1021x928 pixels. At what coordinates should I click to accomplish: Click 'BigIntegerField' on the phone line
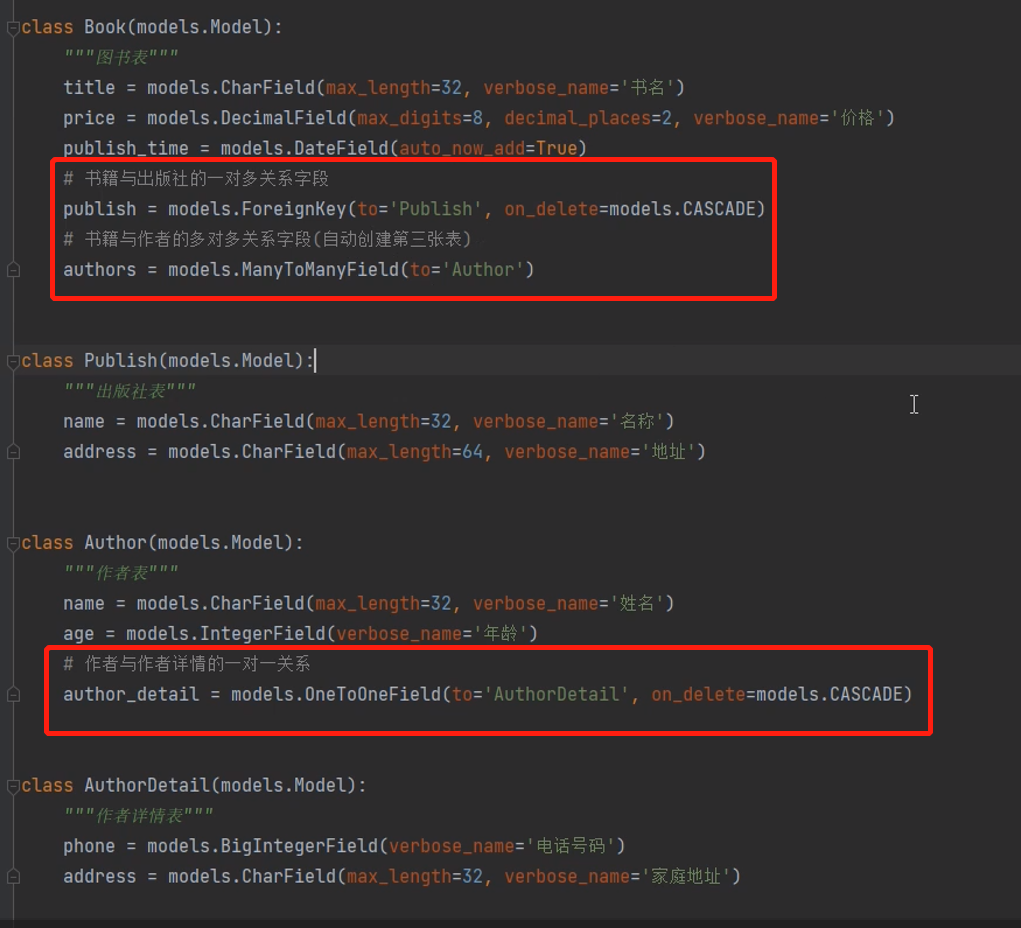[x=299, y=846]
